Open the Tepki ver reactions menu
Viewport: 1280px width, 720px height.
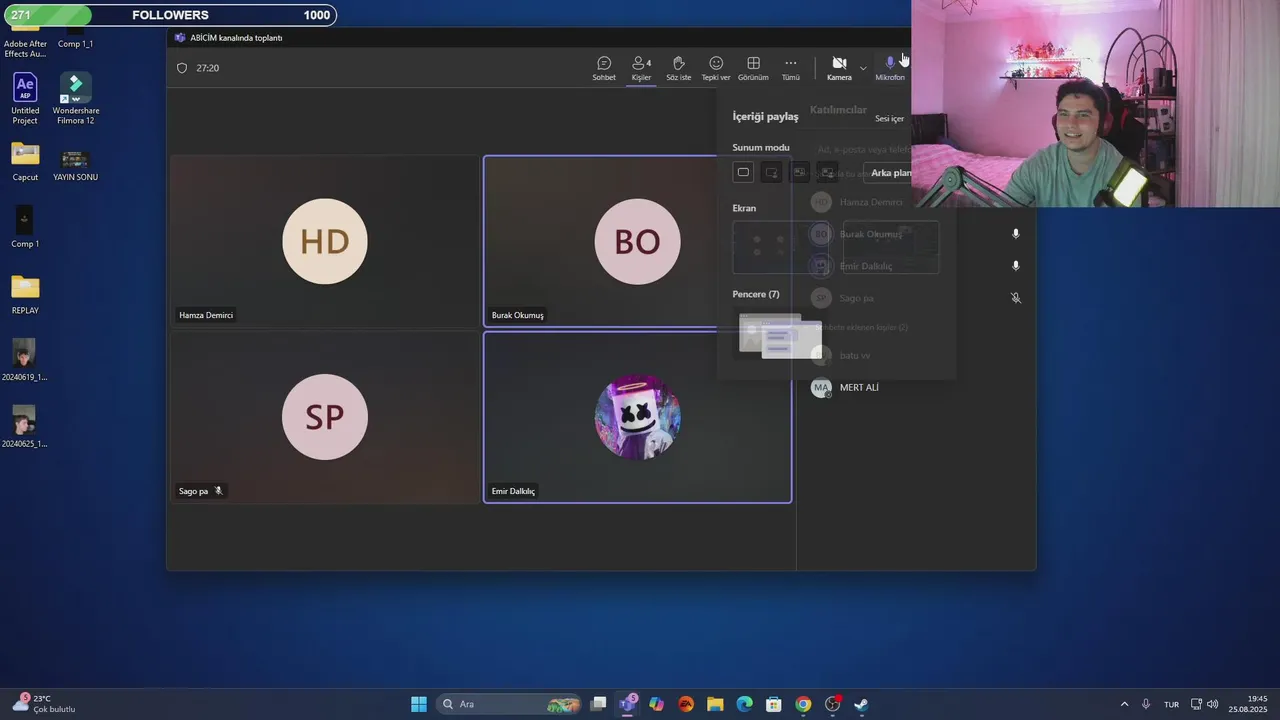tap(715, 68)
